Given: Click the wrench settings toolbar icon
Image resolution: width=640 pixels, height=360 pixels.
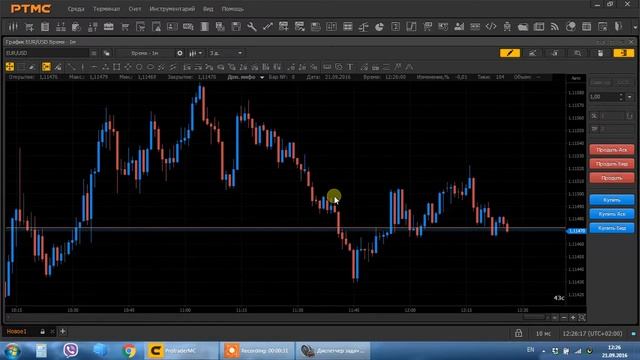Looking at the screenshot, I should point(252,27).
